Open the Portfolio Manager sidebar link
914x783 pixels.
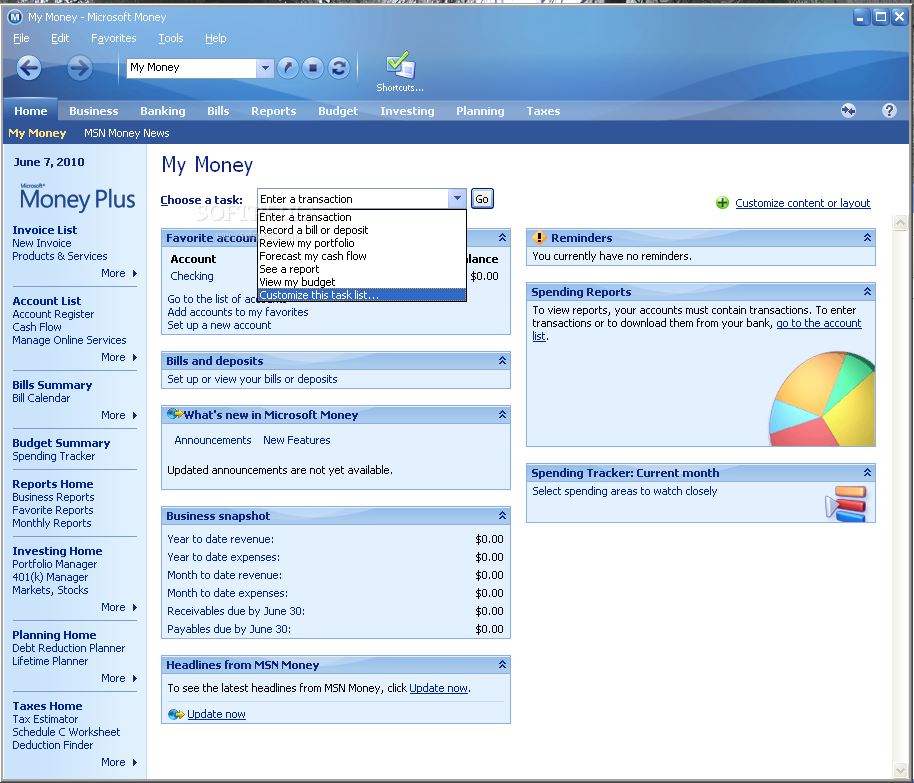pyautogui.click(x=55, y=564)
